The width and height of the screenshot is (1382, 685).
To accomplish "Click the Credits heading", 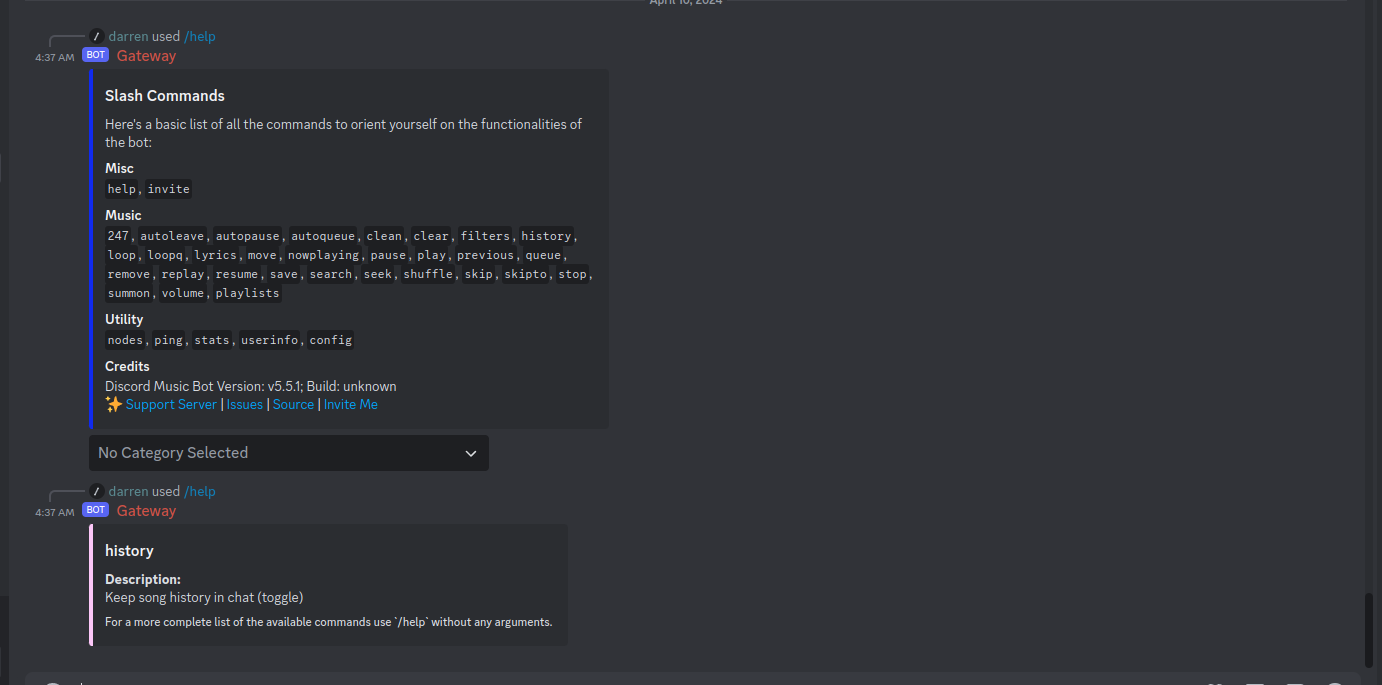I will (127, 366).
